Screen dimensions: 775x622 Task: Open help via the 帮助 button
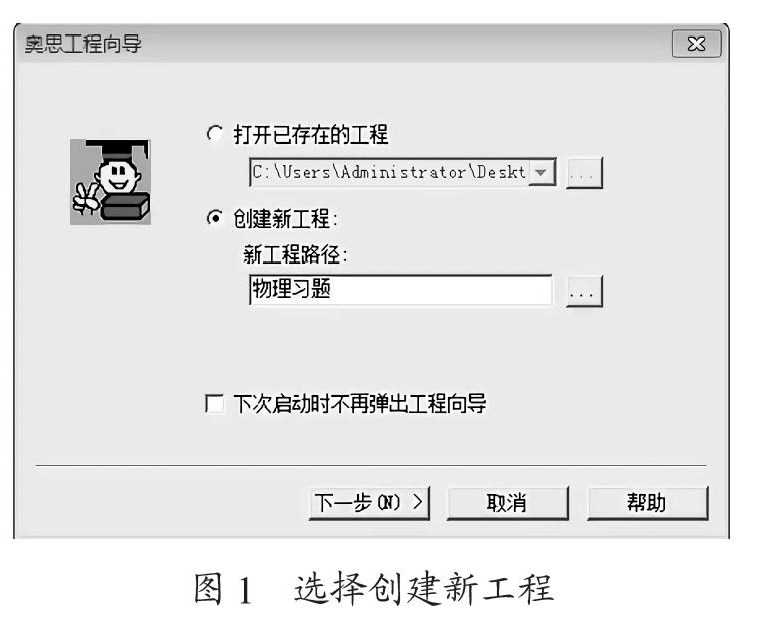pos(647,503)
